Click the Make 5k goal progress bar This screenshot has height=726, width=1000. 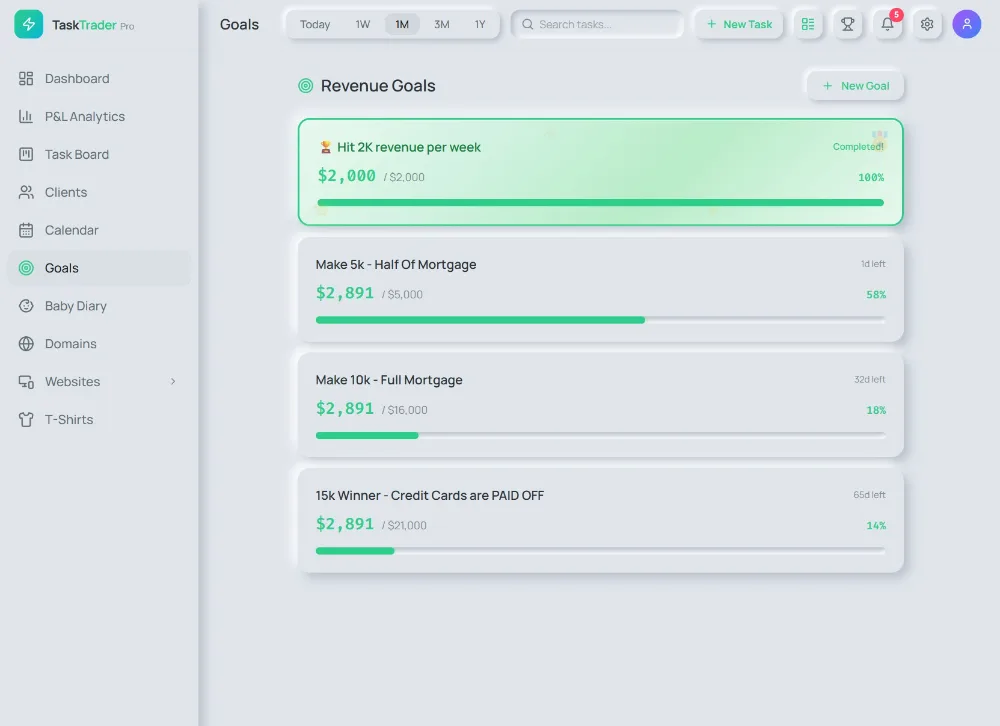coord(600,320)
